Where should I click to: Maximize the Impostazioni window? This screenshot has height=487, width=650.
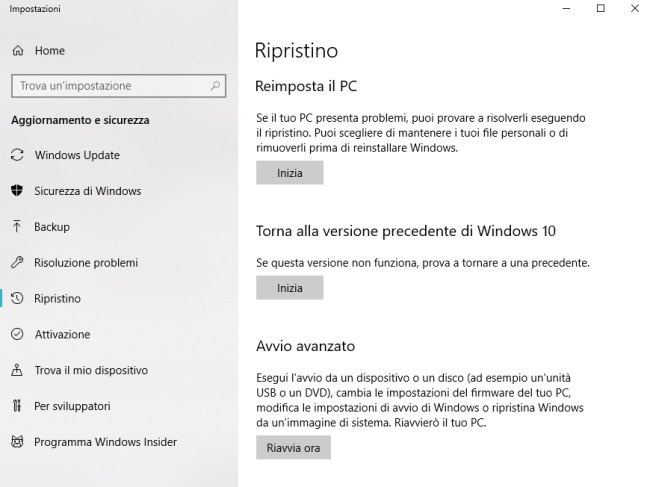click(x=600, y=8)
